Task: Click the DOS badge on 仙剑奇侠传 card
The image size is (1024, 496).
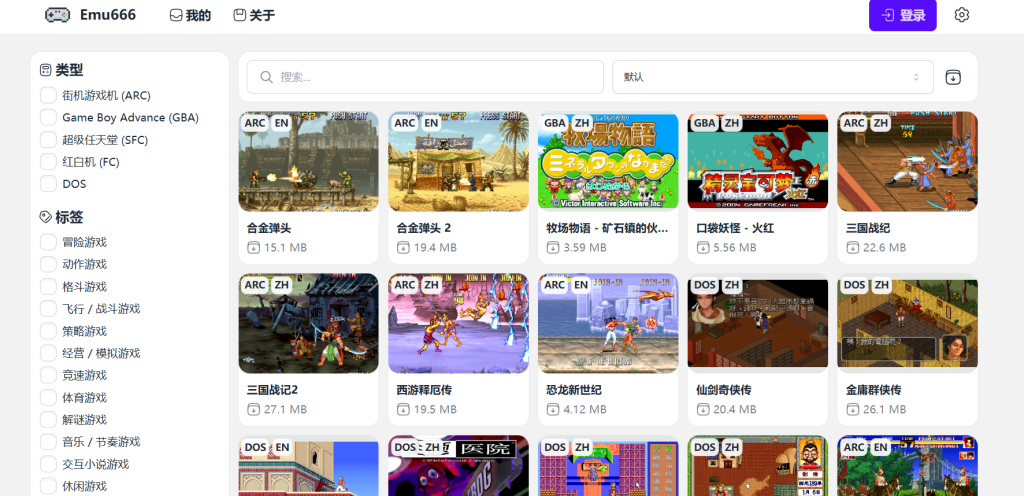Action: click(705, 285)
